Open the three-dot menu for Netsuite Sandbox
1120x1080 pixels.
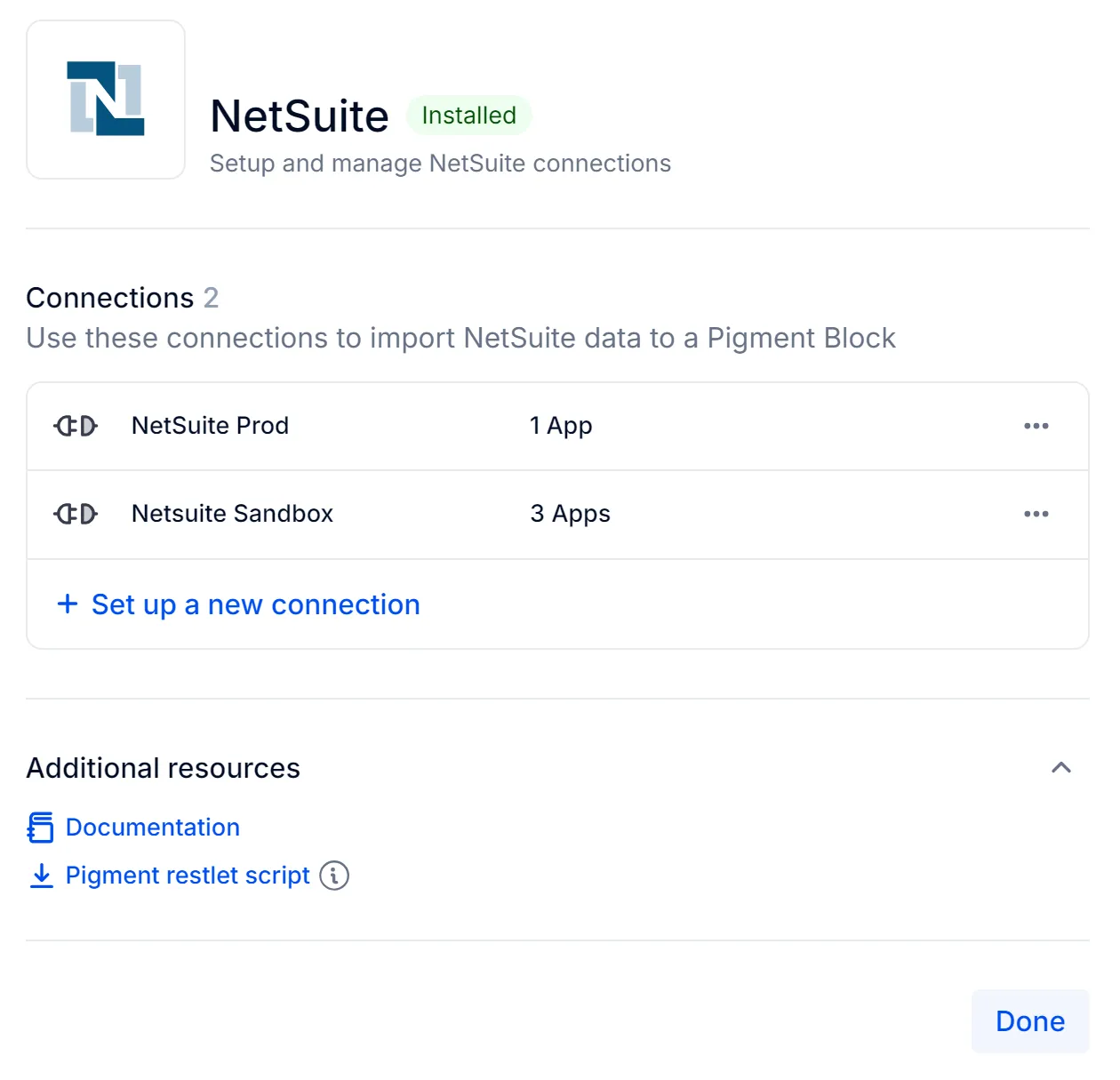(1036, 514)
